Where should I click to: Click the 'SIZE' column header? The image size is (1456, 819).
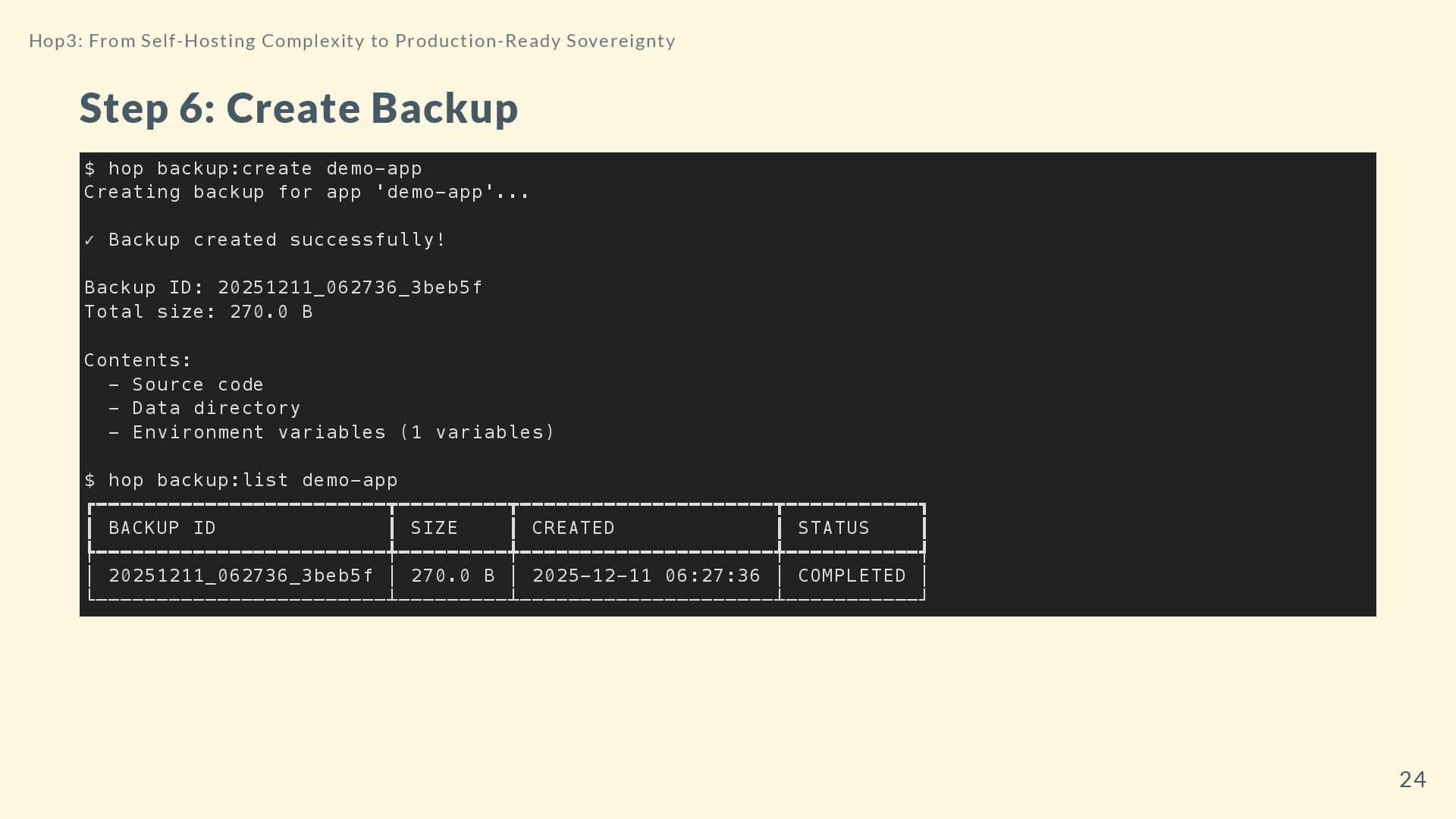(x=434, y=529)
